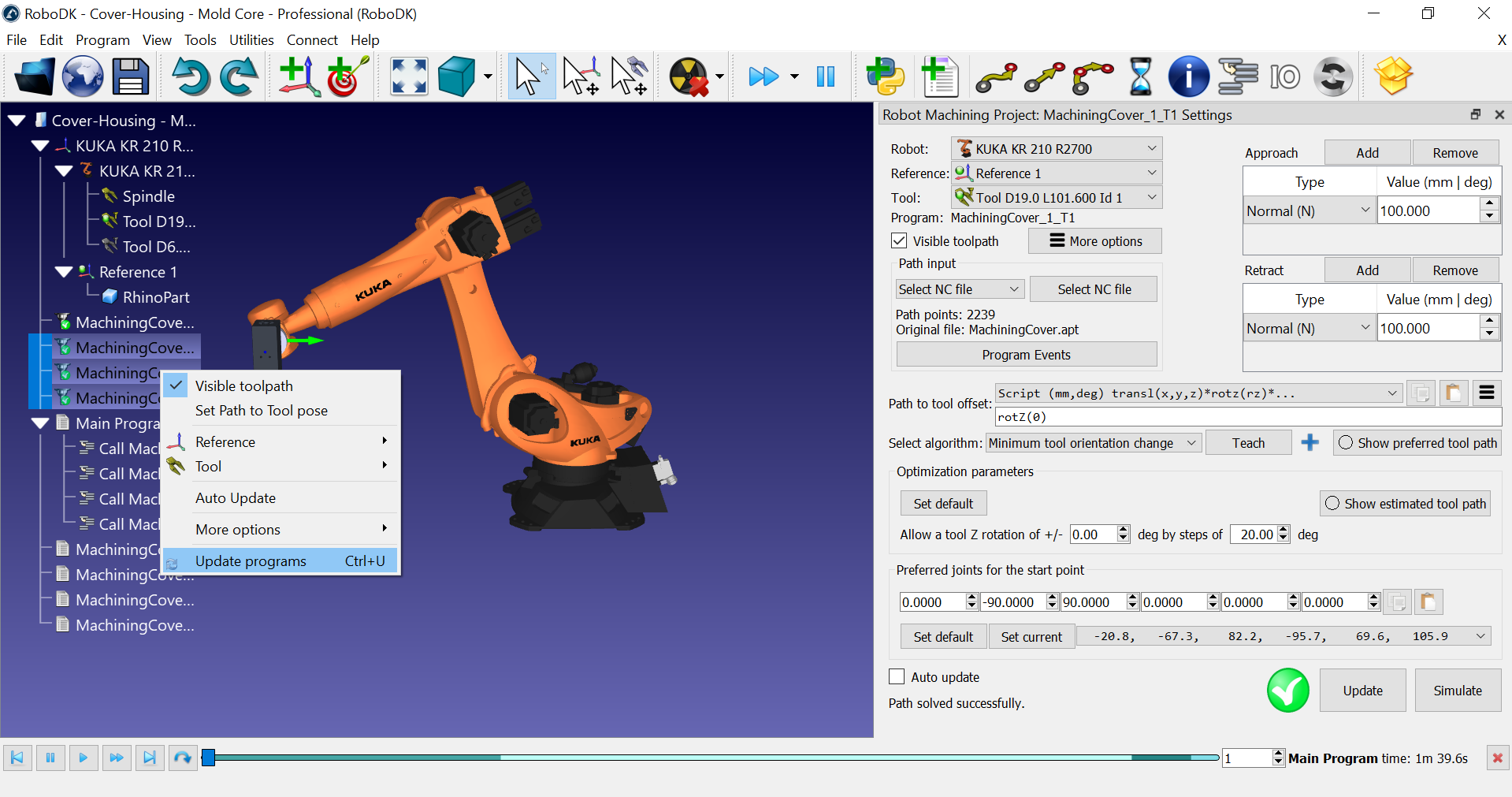Open the Program Events pause hourglass icon
The image size is (1512, 797).
coord(1140,76)
